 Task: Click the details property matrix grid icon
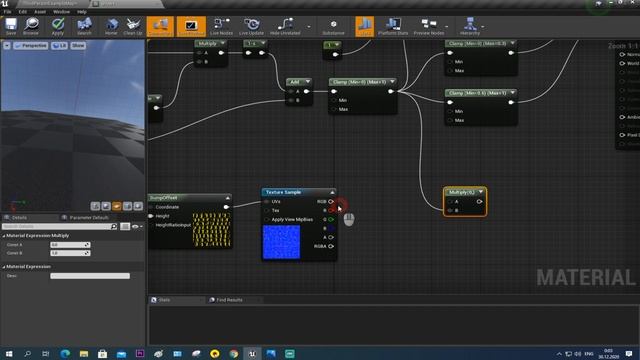(x=125, y=226)
